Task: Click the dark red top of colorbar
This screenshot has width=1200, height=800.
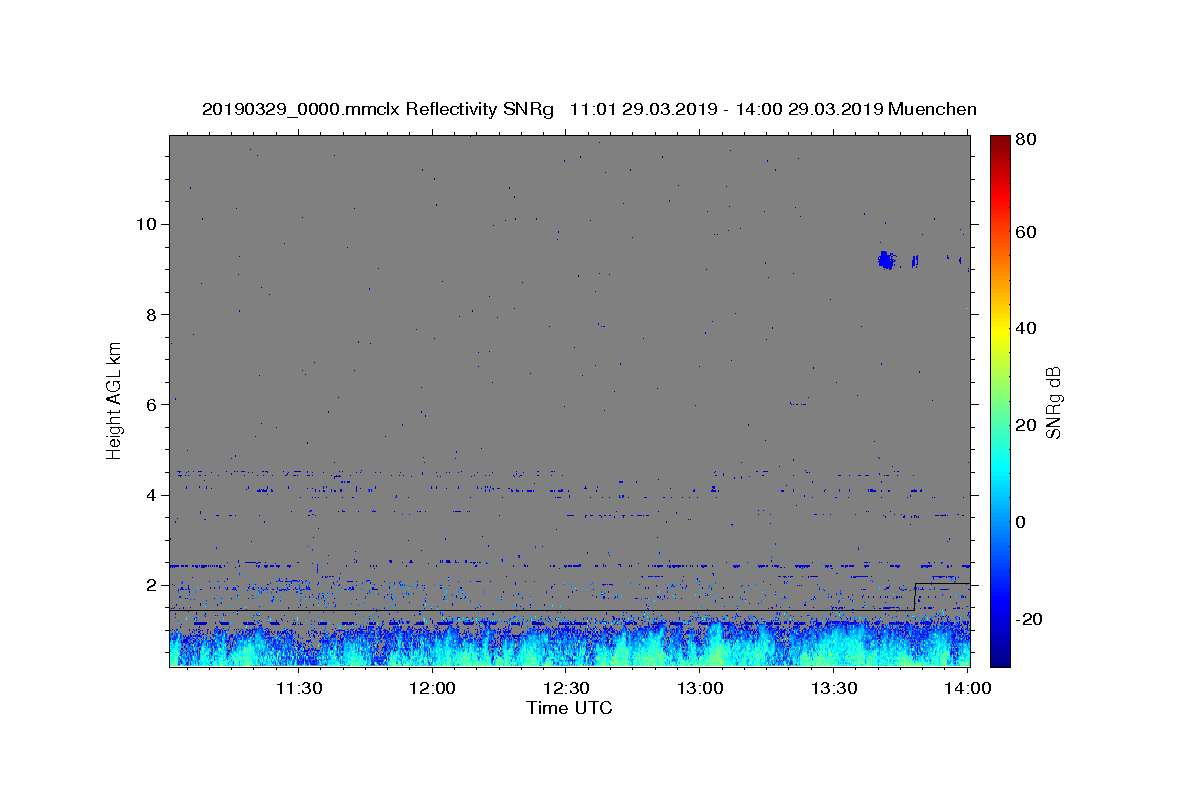Action: click(x=1000, y=143)
